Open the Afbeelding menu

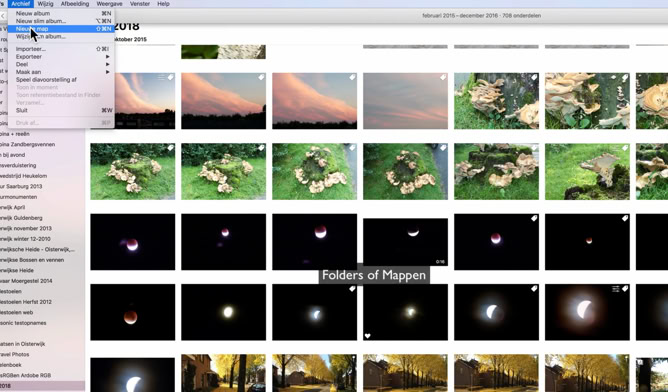75,4
